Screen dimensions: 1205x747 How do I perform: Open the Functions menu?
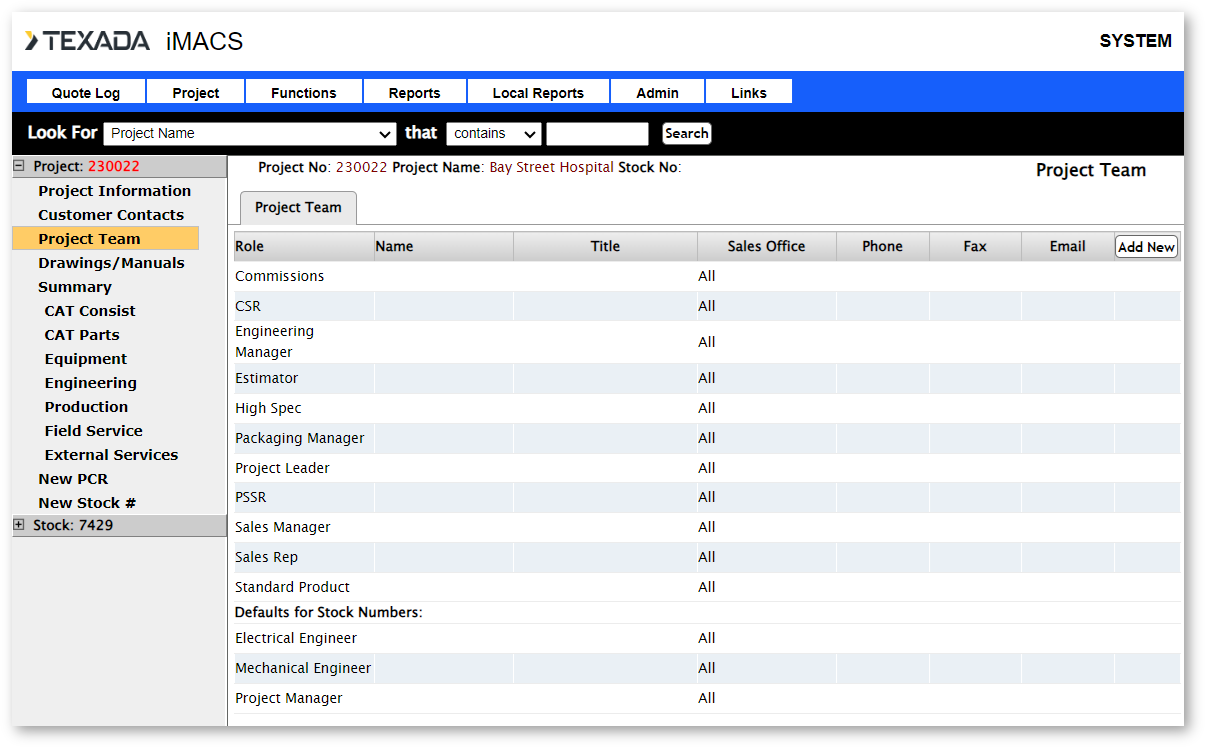tap(303, 93)
